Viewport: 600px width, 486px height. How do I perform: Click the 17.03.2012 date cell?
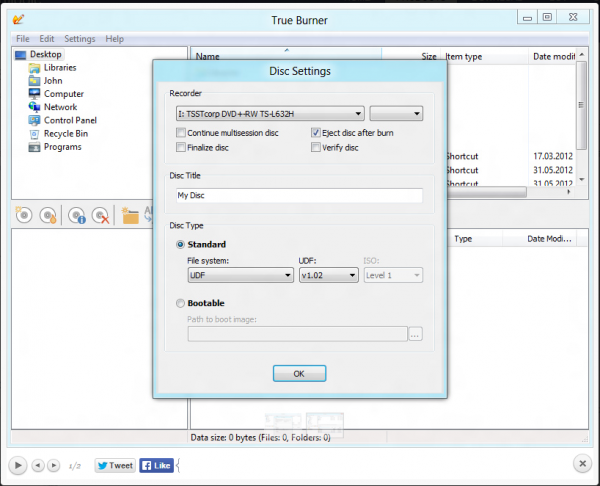(x=553, y=156)
